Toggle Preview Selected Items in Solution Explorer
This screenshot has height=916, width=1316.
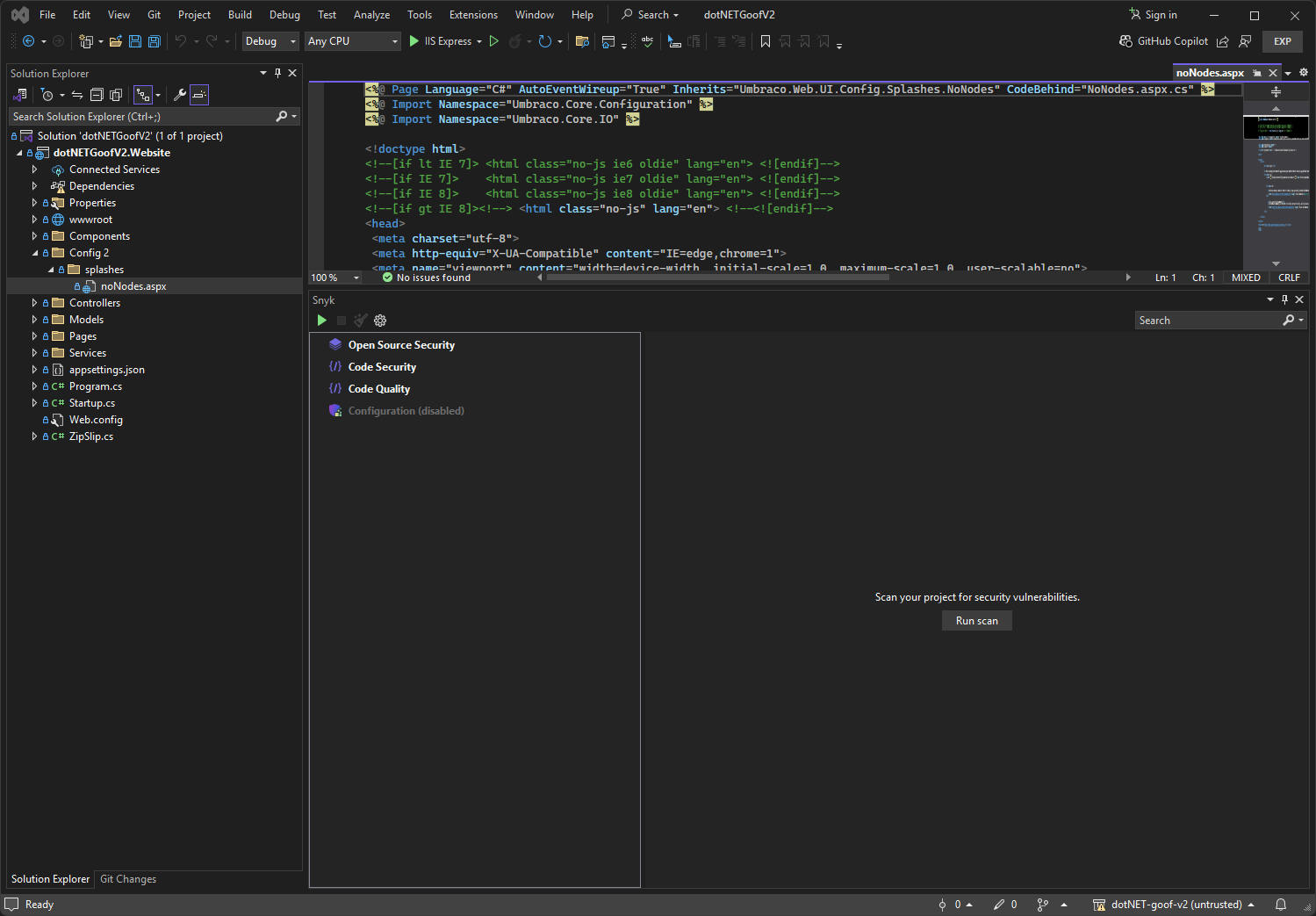click(199, 95)
